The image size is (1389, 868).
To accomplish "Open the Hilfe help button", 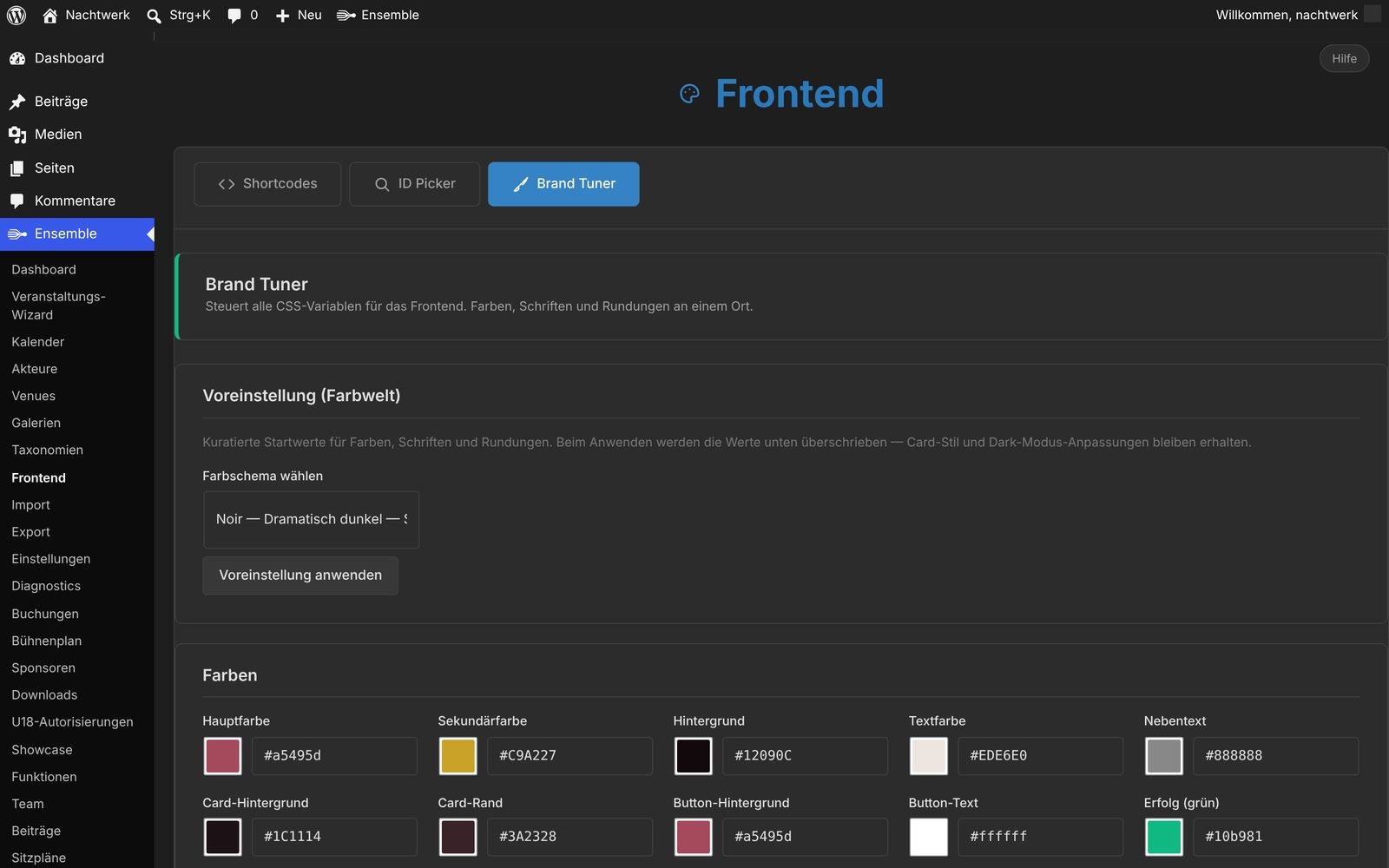I will (1344, 58).
